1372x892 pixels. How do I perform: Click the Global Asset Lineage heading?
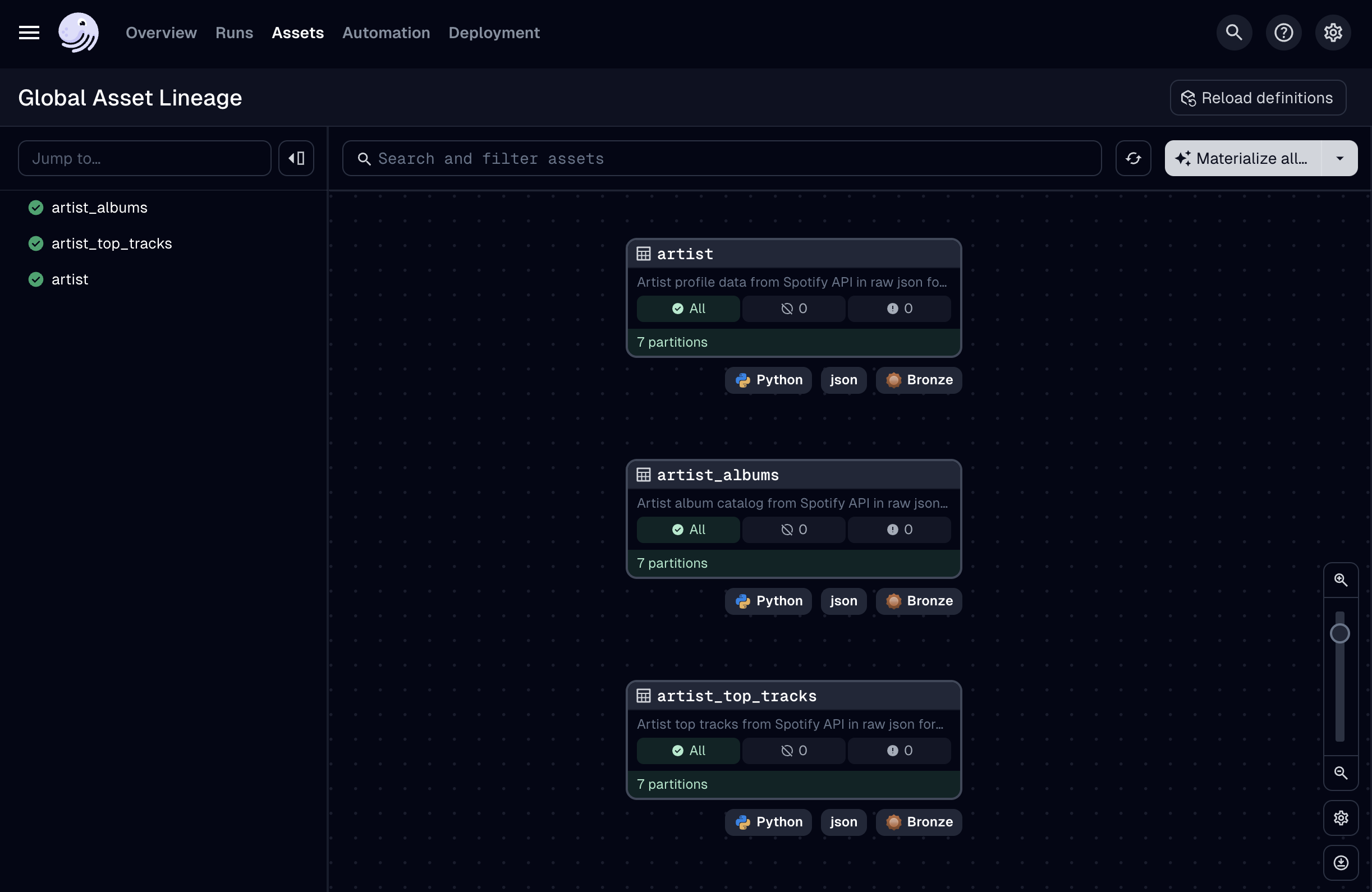click(x=130, y=98)
